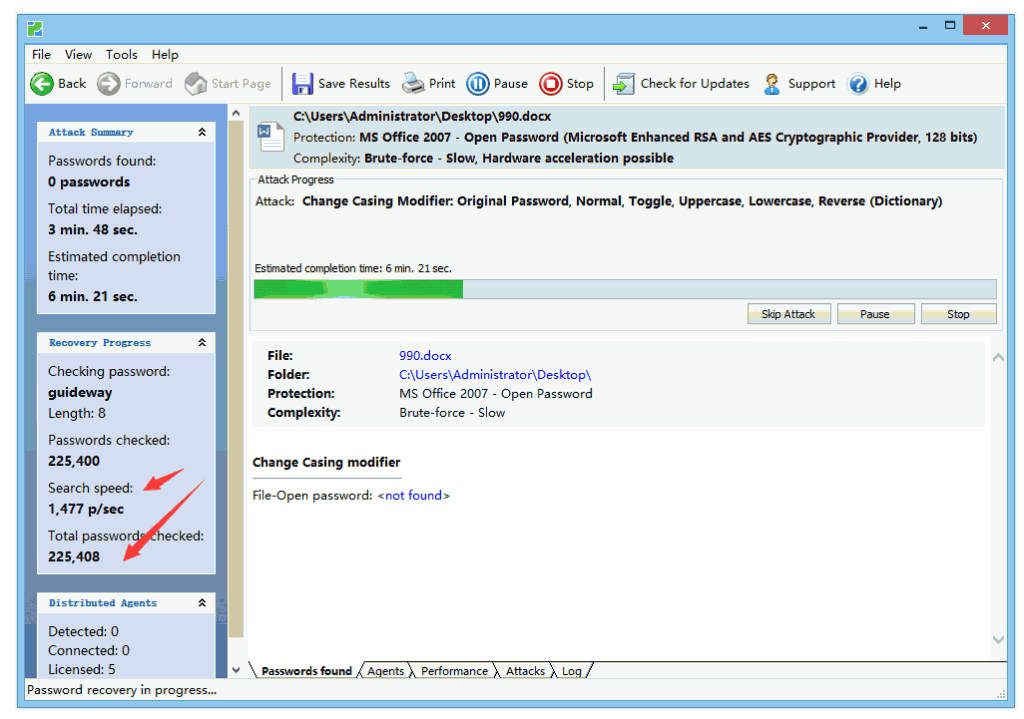Image resolution: width=1024 pixels, height=719 pixels.
Task: Click sidebar scroll up arrow
Action: 236,113
